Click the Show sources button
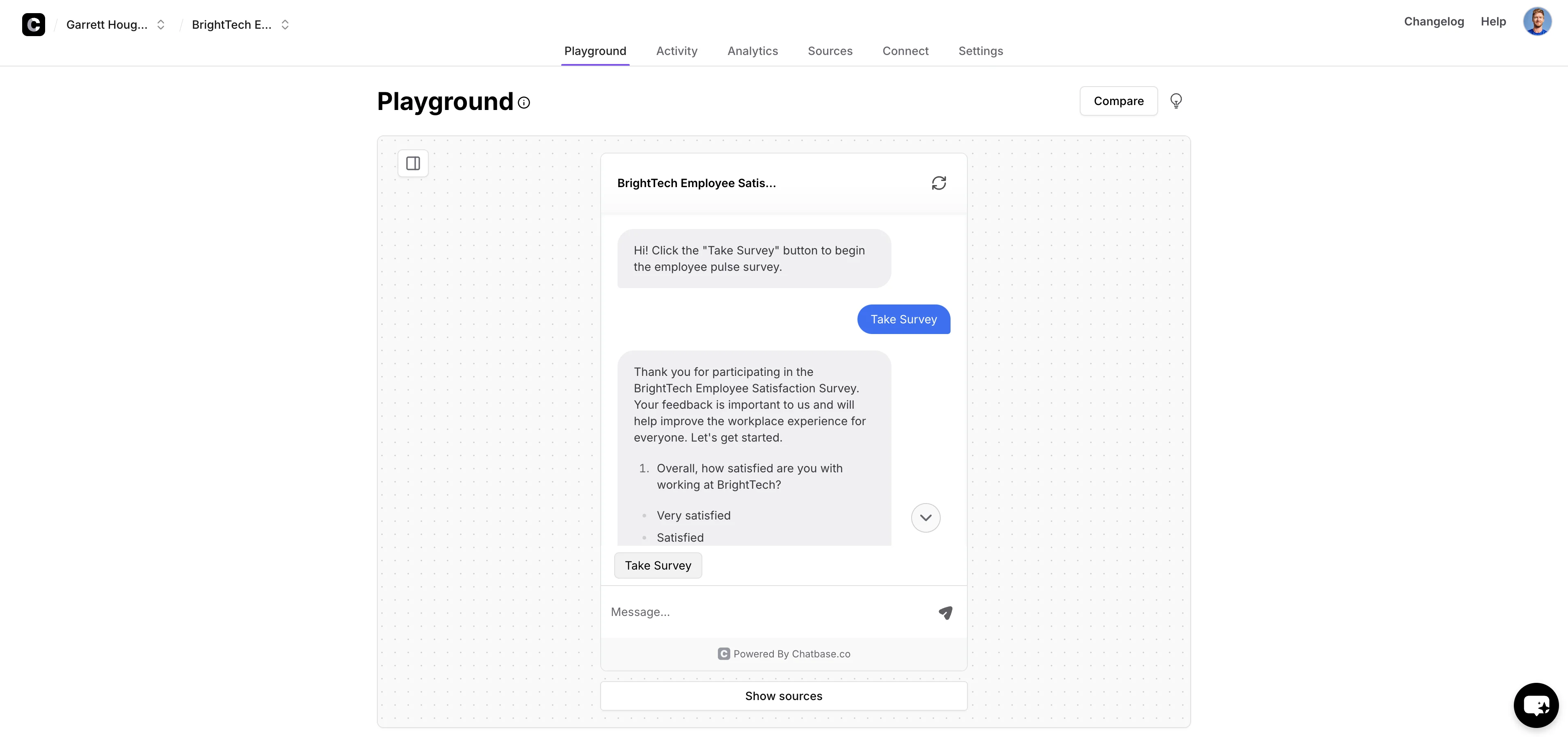Image resolution: width=1568 pixels, height=737 pixels. [783, 696]
